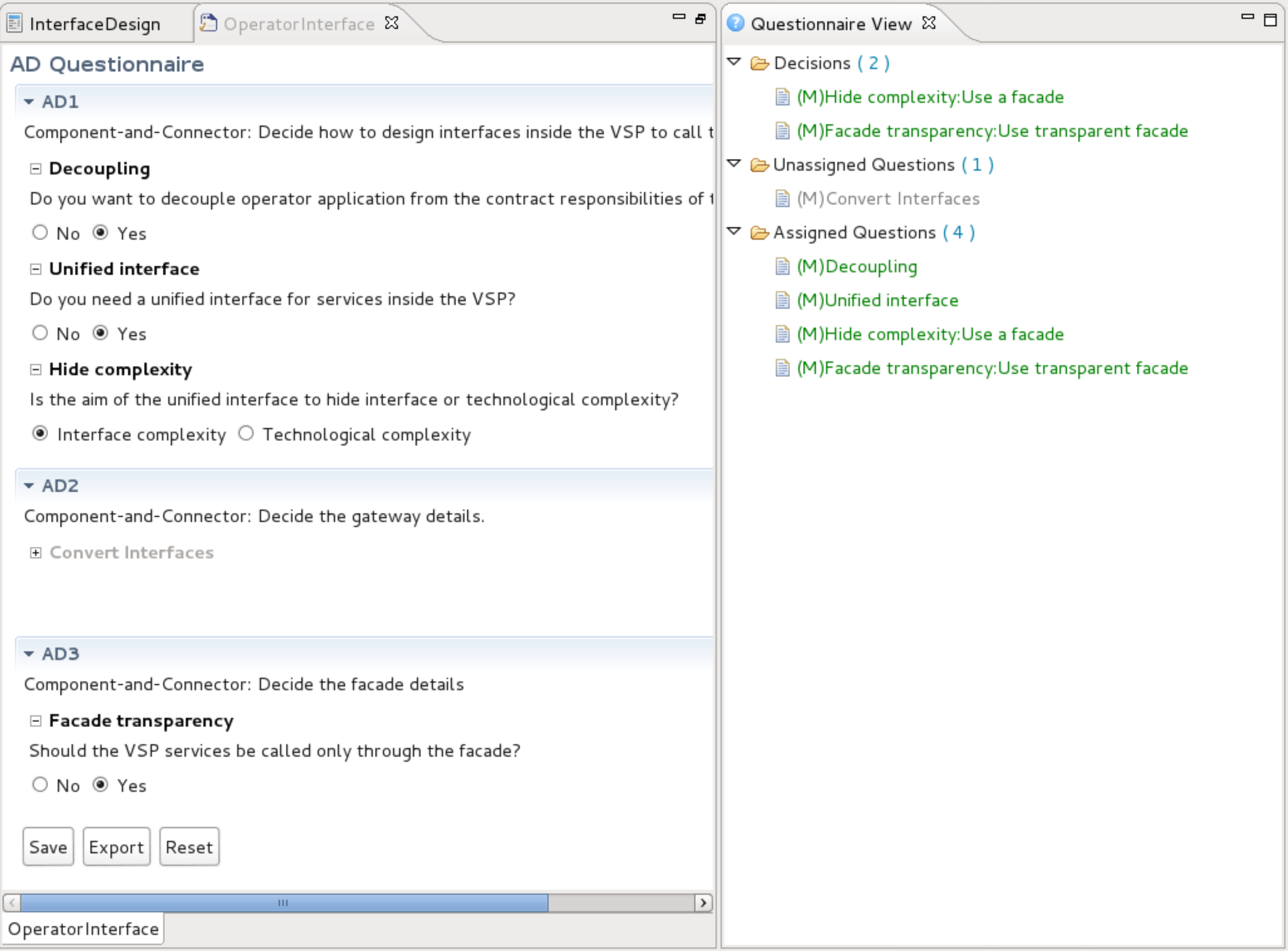Select (M)Hide complexity:Use a facade under Decisions
Image resolution: width=1288 pixels, height=951 pixels.
point(930,97)
